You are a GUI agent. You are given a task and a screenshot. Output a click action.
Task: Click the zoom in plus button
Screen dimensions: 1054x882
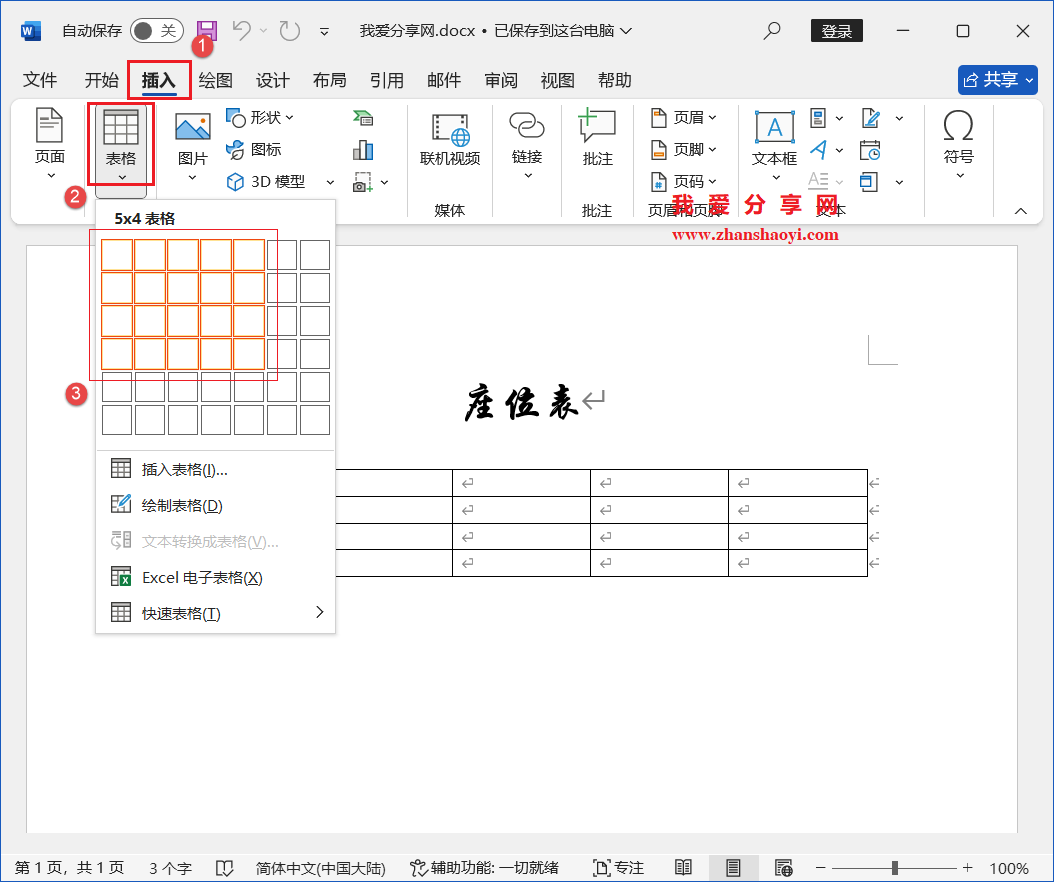(x=968, y=868)
